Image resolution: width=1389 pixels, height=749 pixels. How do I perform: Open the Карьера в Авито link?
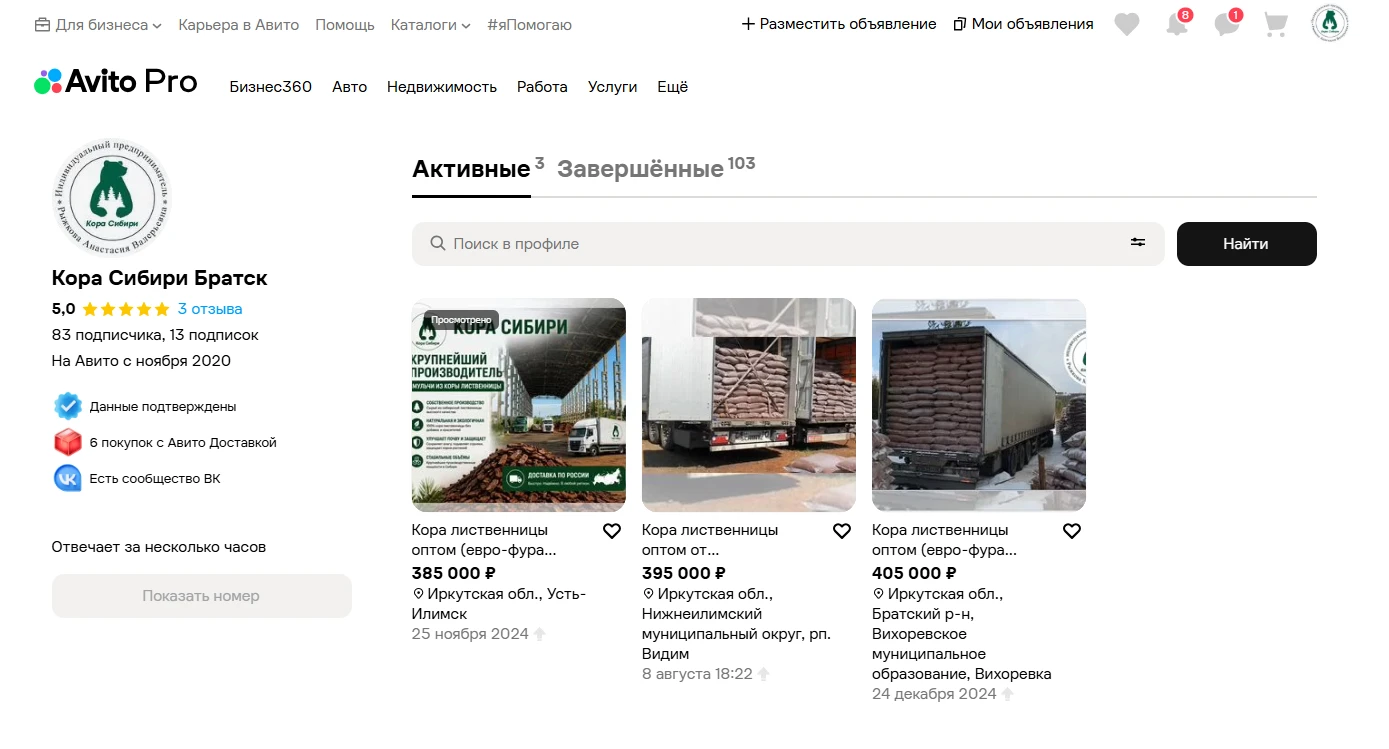239,24
